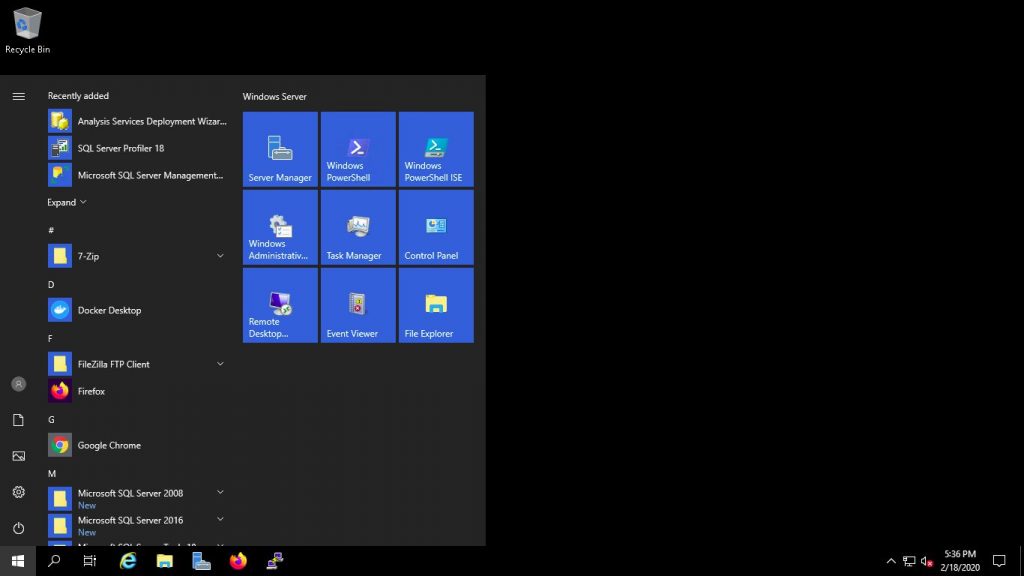The image size is (1024, 576).
Task: Click the Power button in Start menu
Action: [x=18, y=528]
